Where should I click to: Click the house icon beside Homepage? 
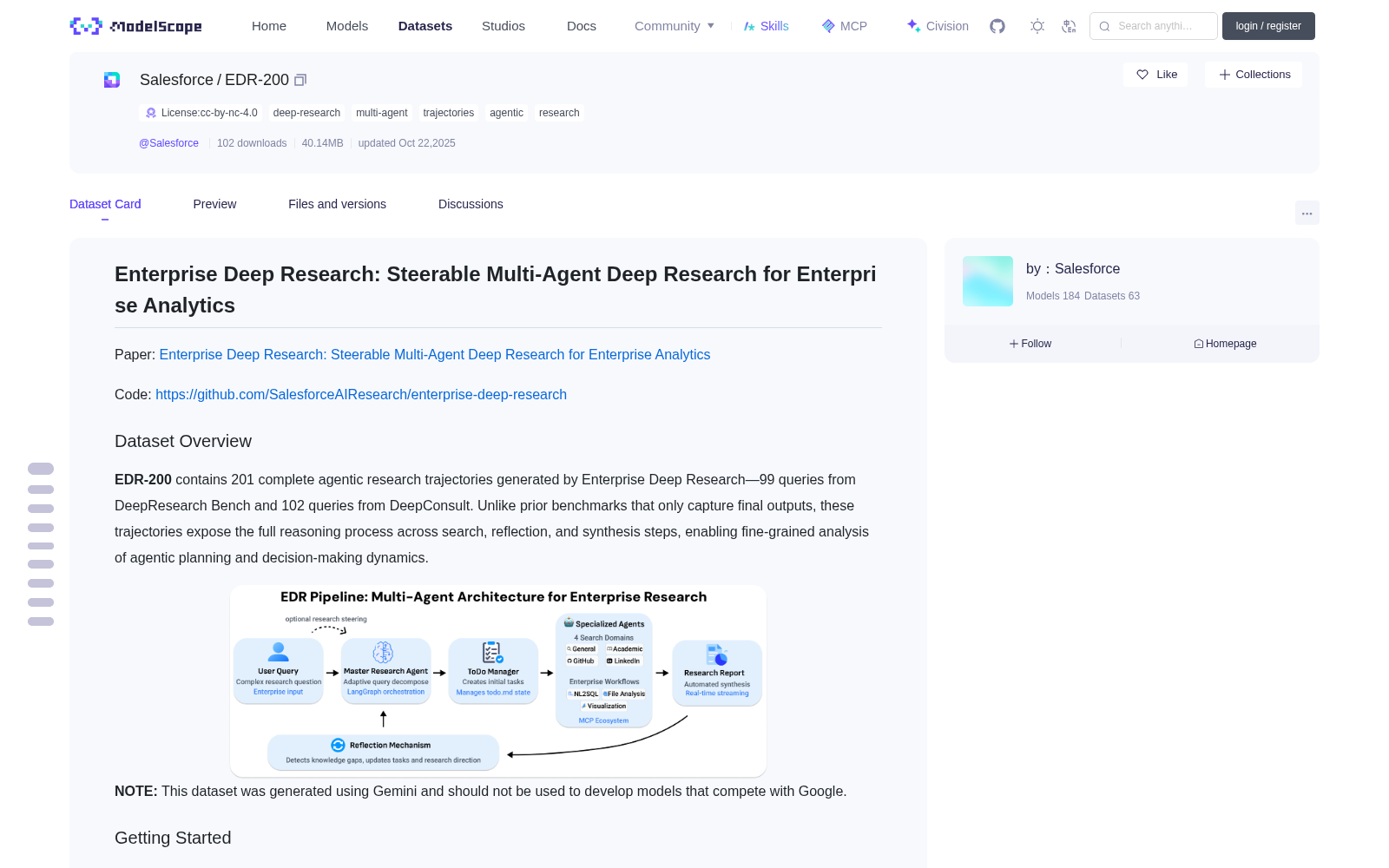pos(1199,344)
